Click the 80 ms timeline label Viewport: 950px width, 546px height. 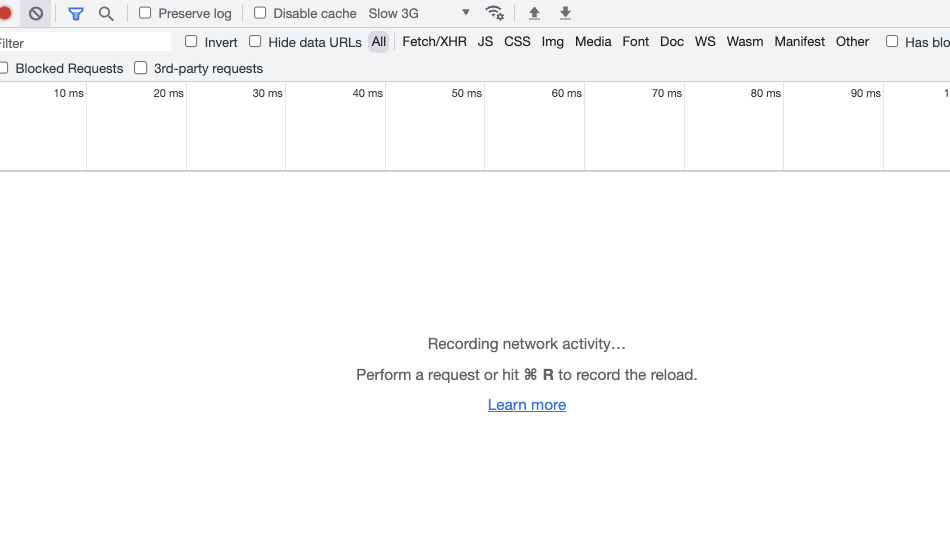coord(766,93)
